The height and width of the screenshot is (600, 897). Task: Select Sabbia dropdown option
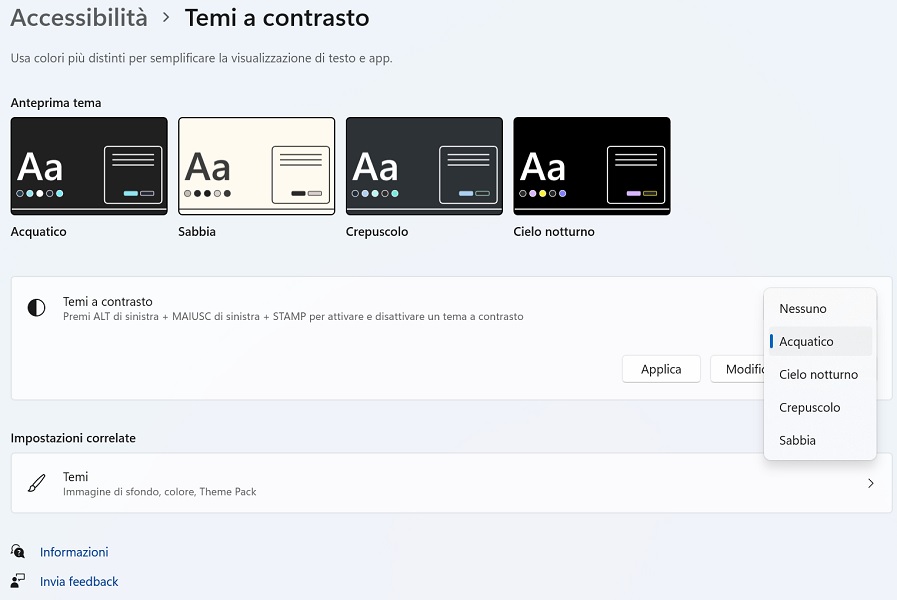pyautogui.click(x=797, y=441)
